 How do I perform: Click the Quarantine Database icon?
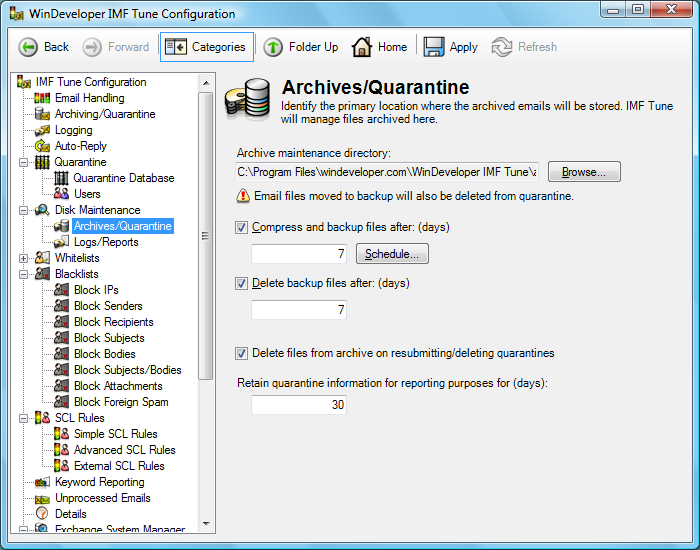(61, 178)
